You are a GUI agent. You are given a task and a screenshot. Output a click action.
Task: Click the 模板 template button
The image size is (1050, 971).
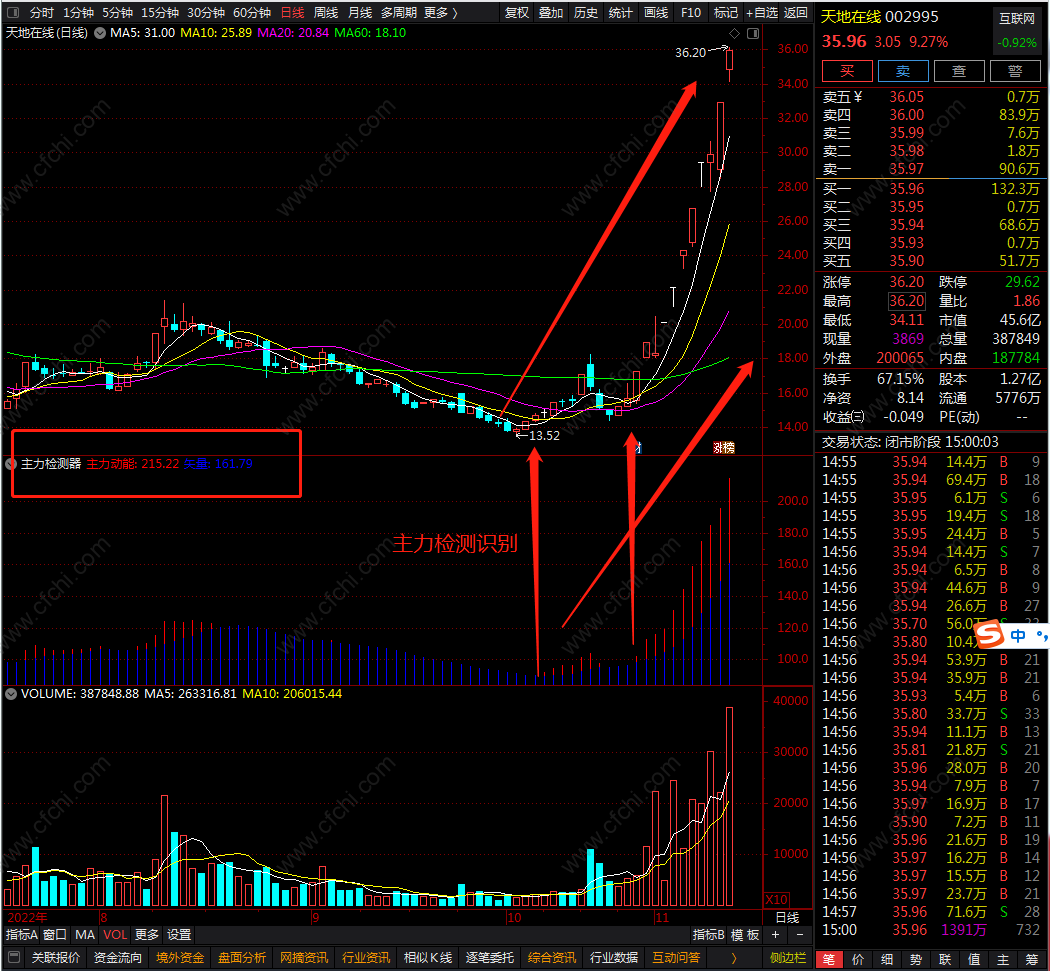click(745, 935)
